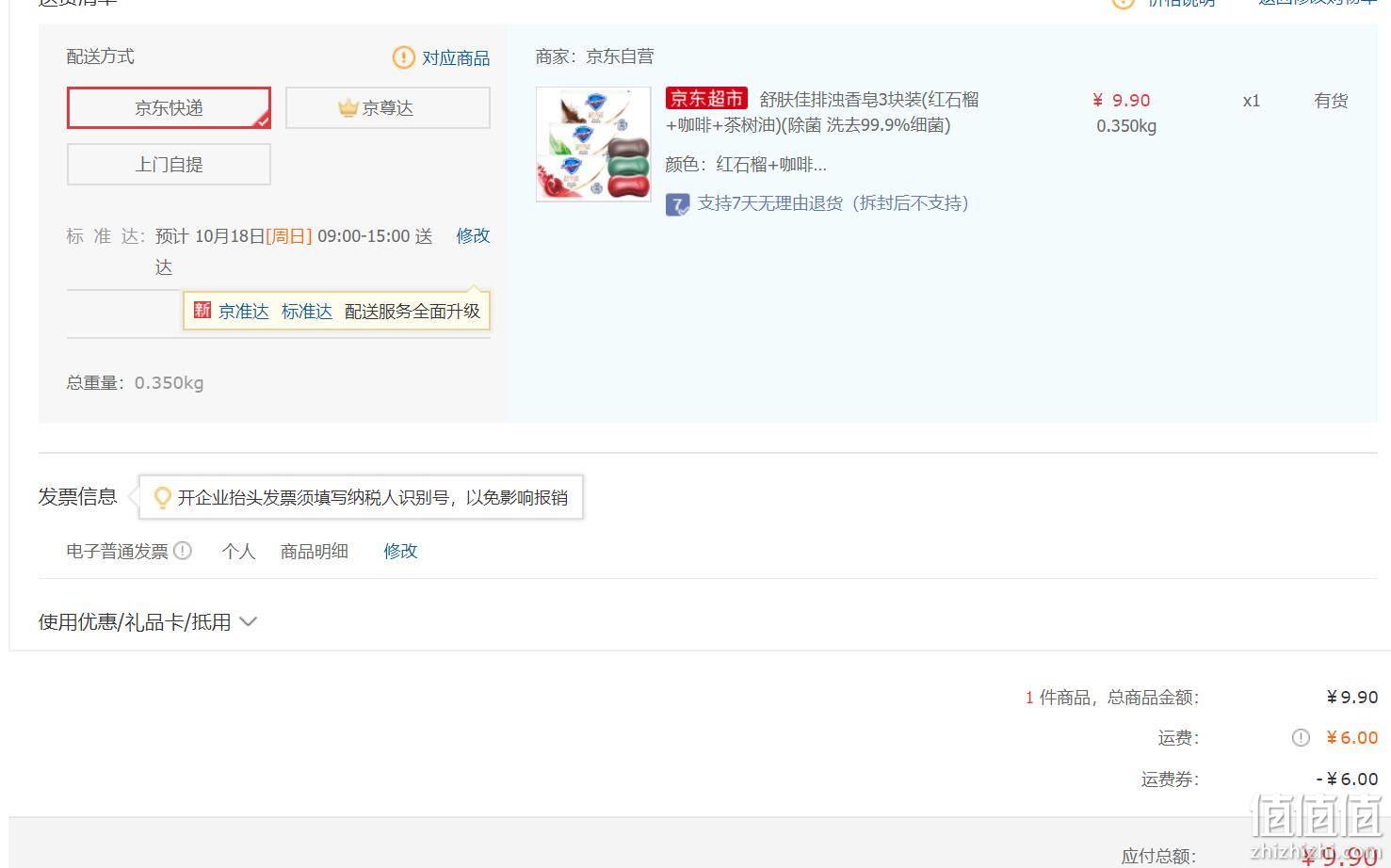Screen dimensions: 1391x868
Task: Click 颜色: 红石榴+咖啡 attribute text
Action: 746,165
